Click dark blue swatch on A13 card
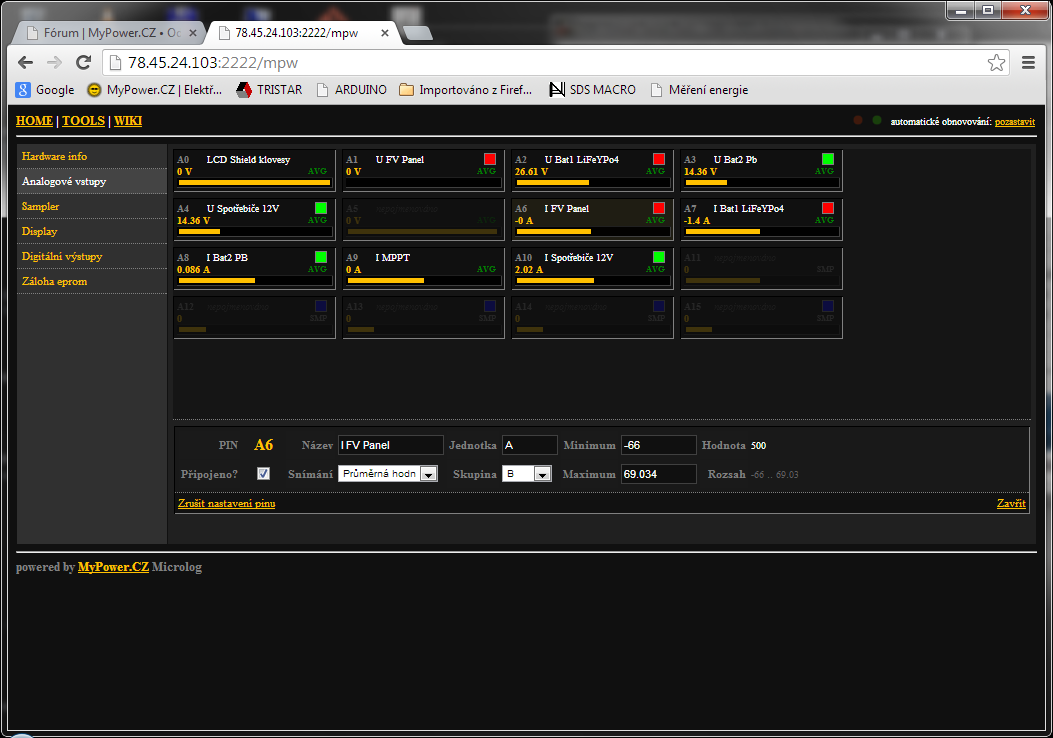 [490, 306]
